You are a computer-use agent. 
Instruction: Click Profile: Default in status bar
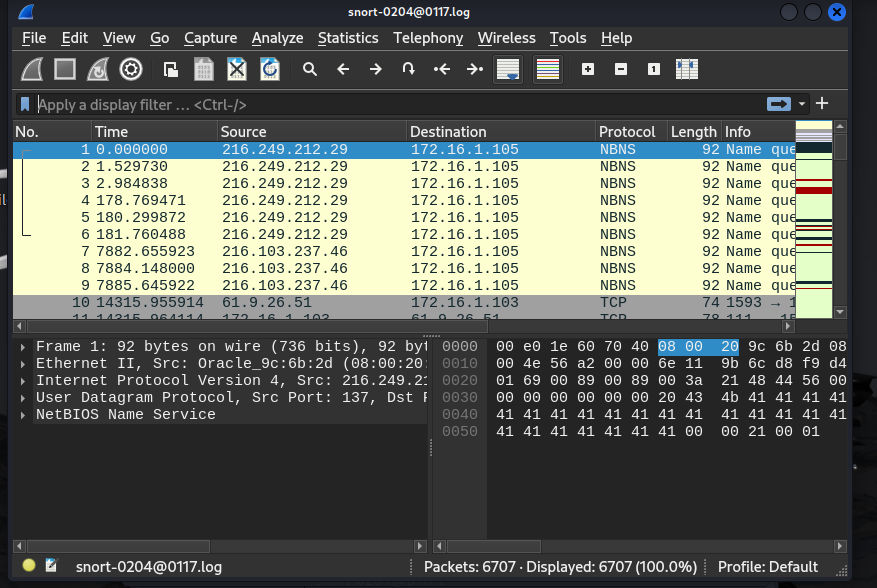coord(767,567)
